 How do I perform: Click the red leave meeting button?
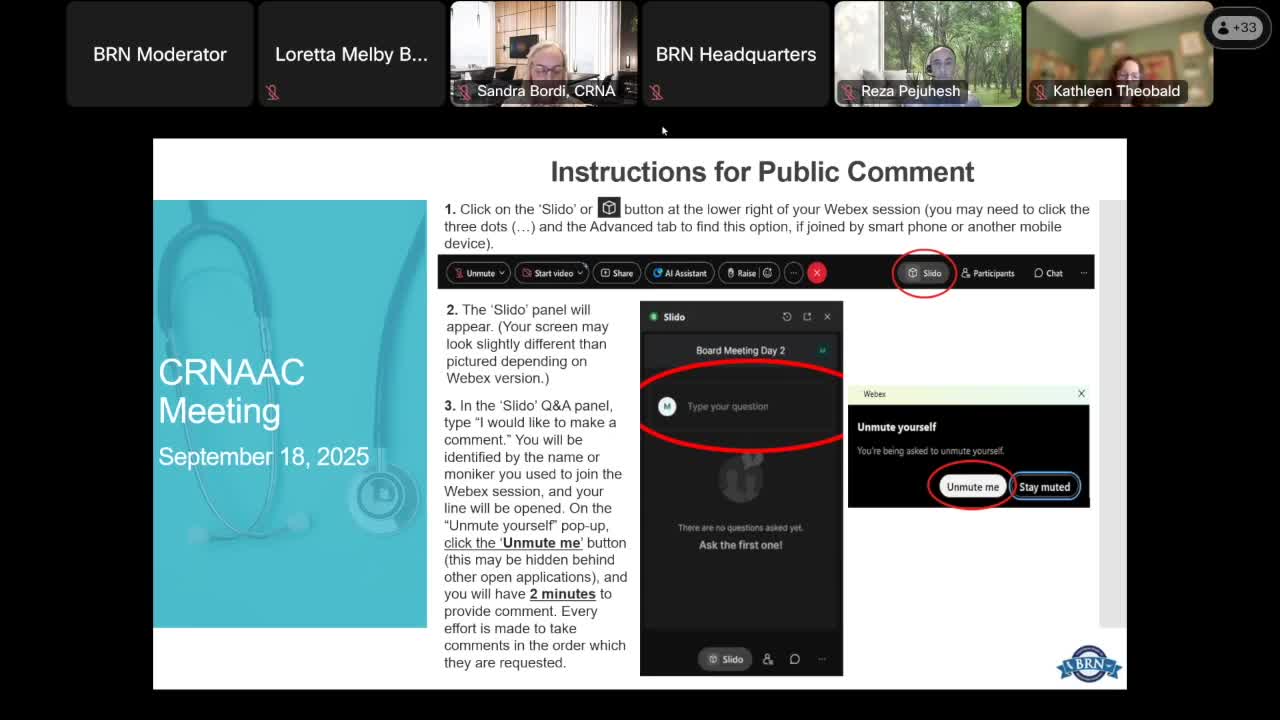click(817, 273)
